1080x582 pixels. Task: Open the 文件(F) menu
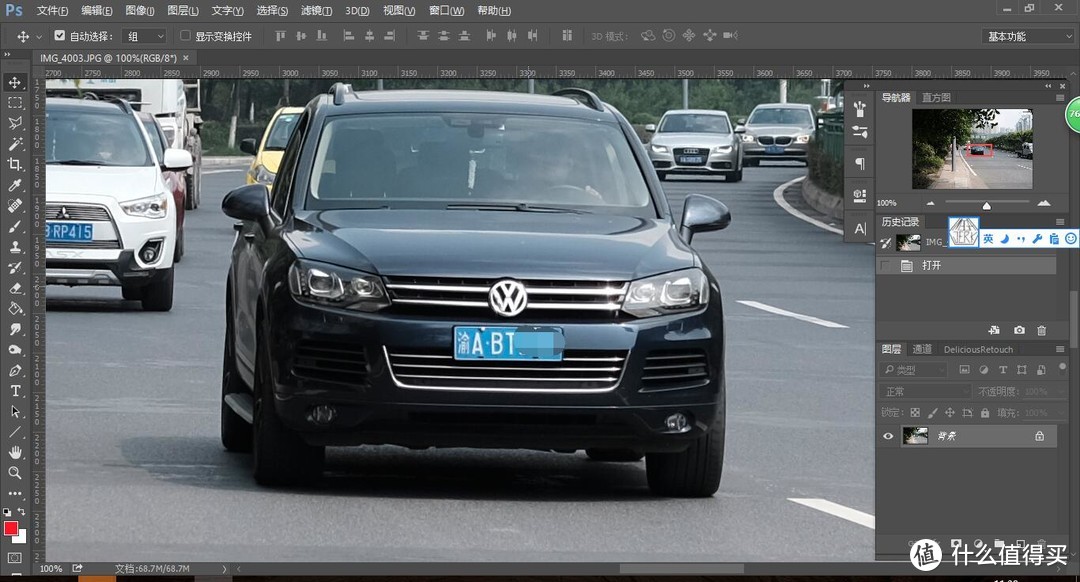pos(52,11)
